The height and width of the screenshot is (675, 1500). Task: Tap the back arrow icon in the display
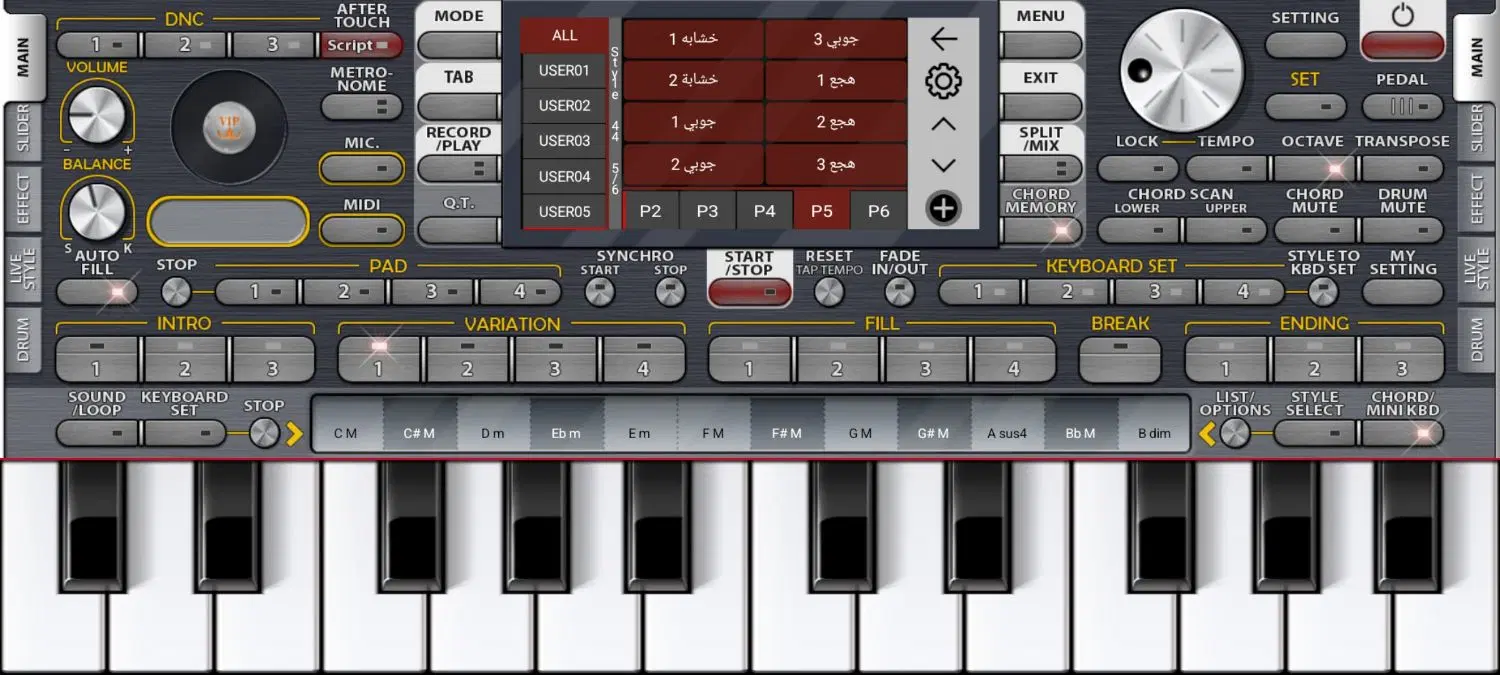(x=943, y=39)
